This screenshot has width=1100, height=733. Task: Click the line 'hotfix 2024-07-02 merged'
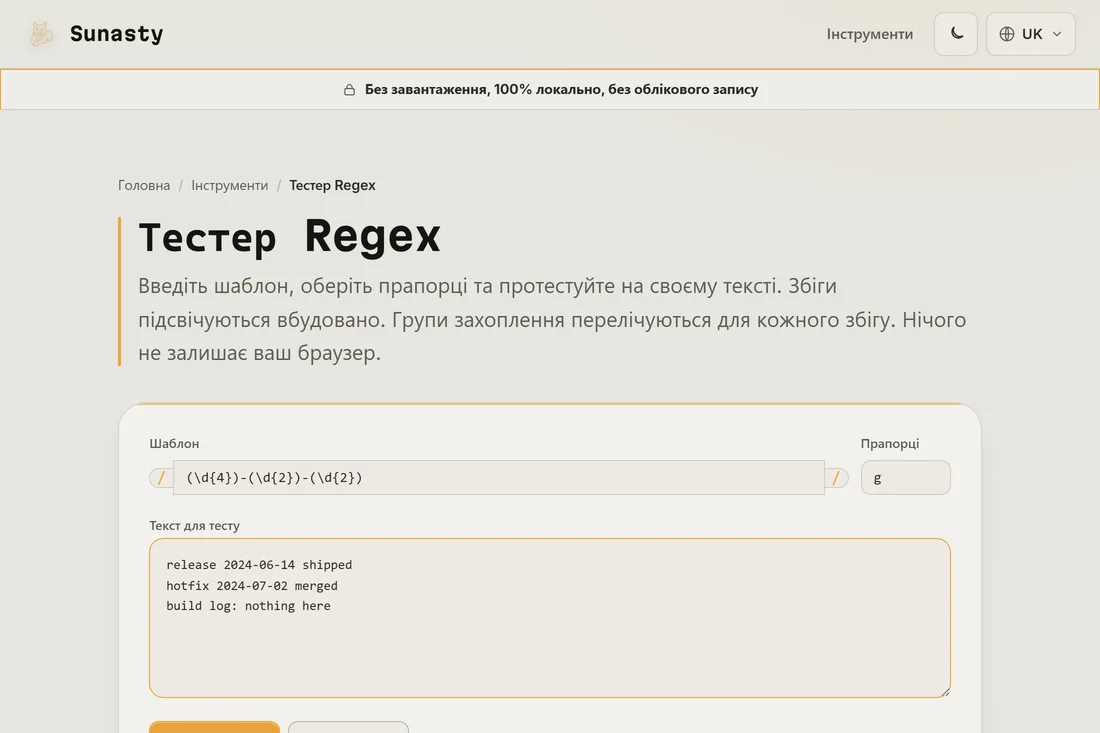coord(252,586)
